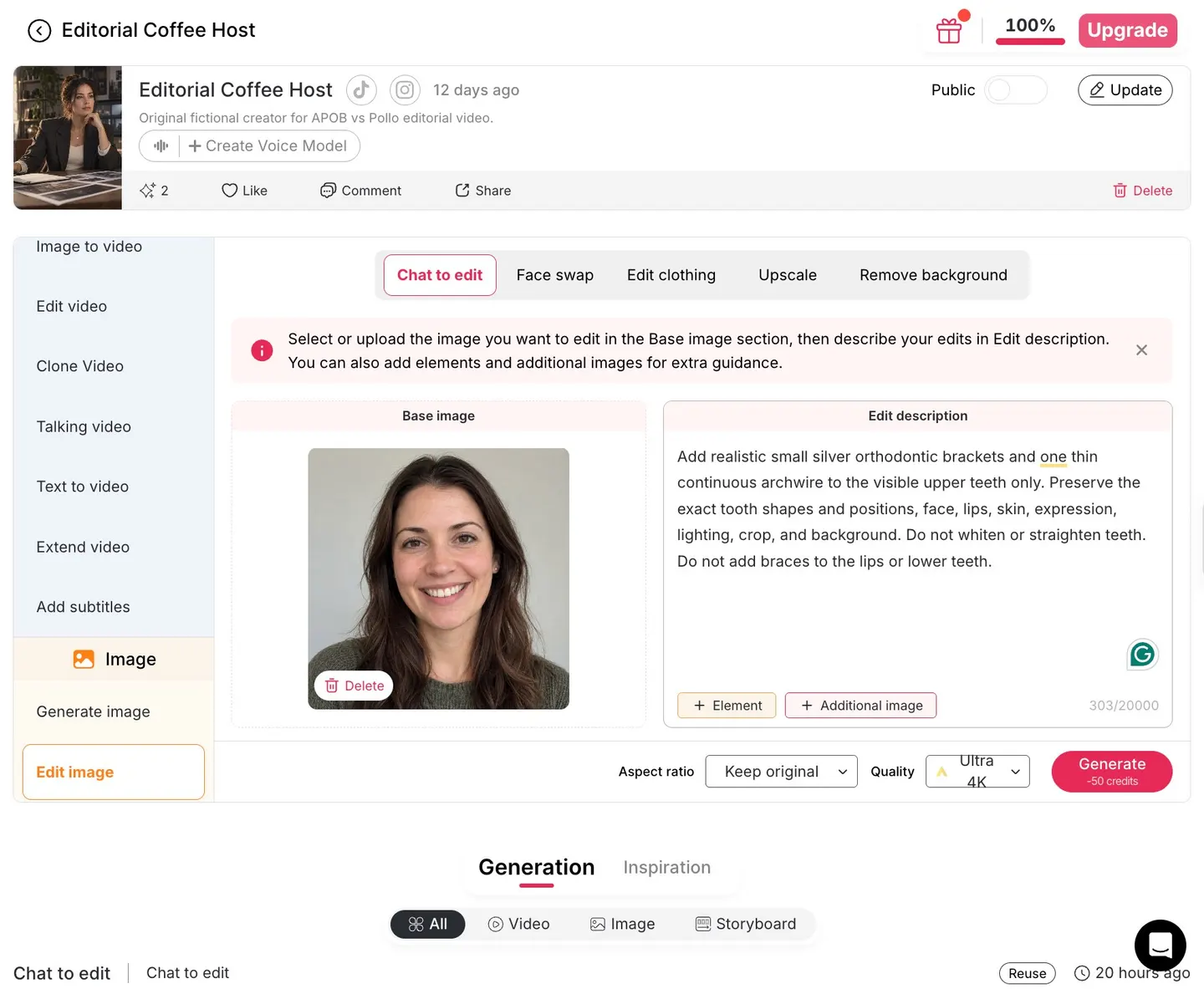Viewport: 1204px width, 989px height.
Task: Like the Editorial Coffee Host profile
Action: coord(244,191)
